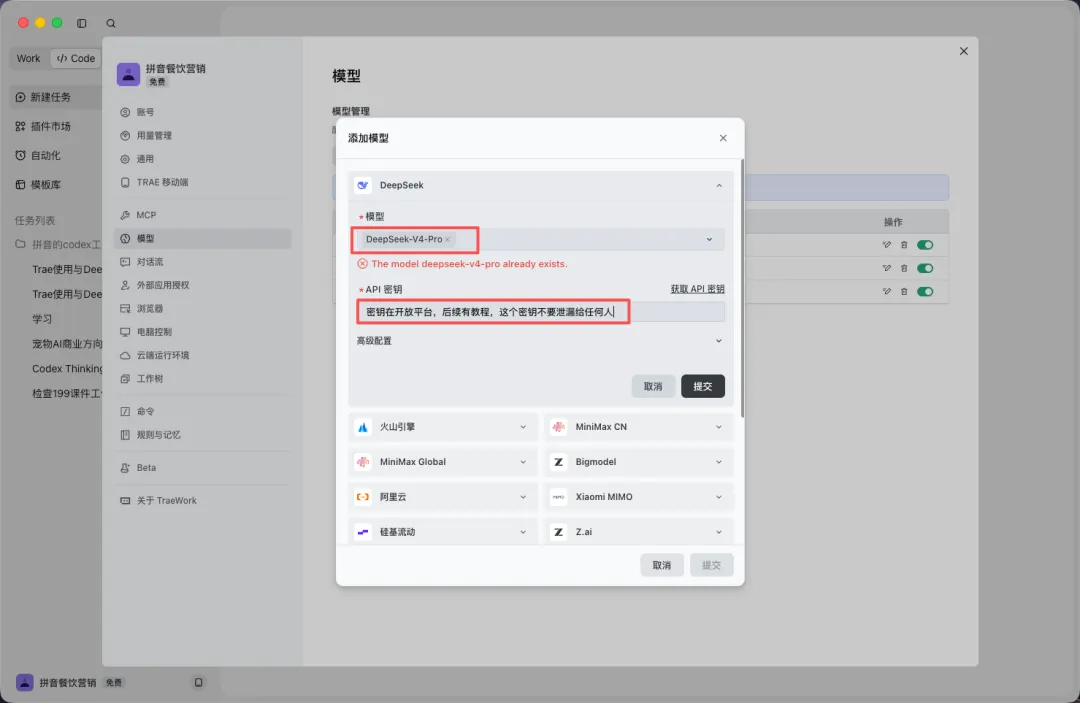The width and height of the screenshot is (1080, 703).
Task: Click the MCP settings icon
Action: pyautogui.click(x=125, y=215)
